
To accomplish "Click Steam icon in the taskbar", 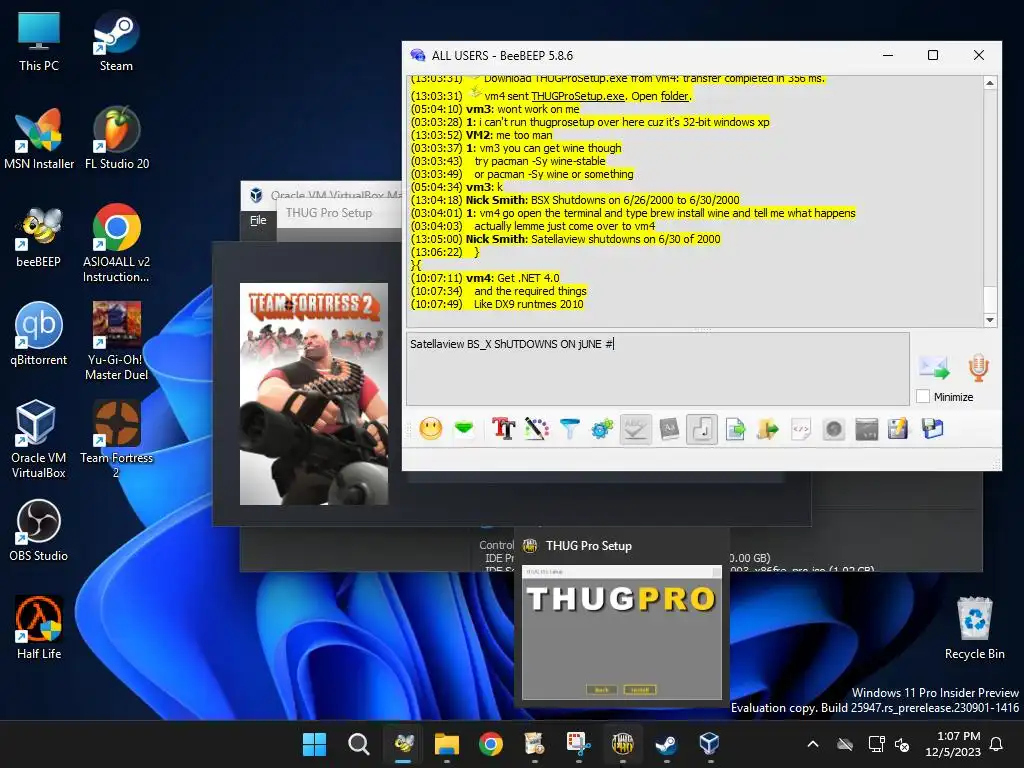I will coord(665,744).
